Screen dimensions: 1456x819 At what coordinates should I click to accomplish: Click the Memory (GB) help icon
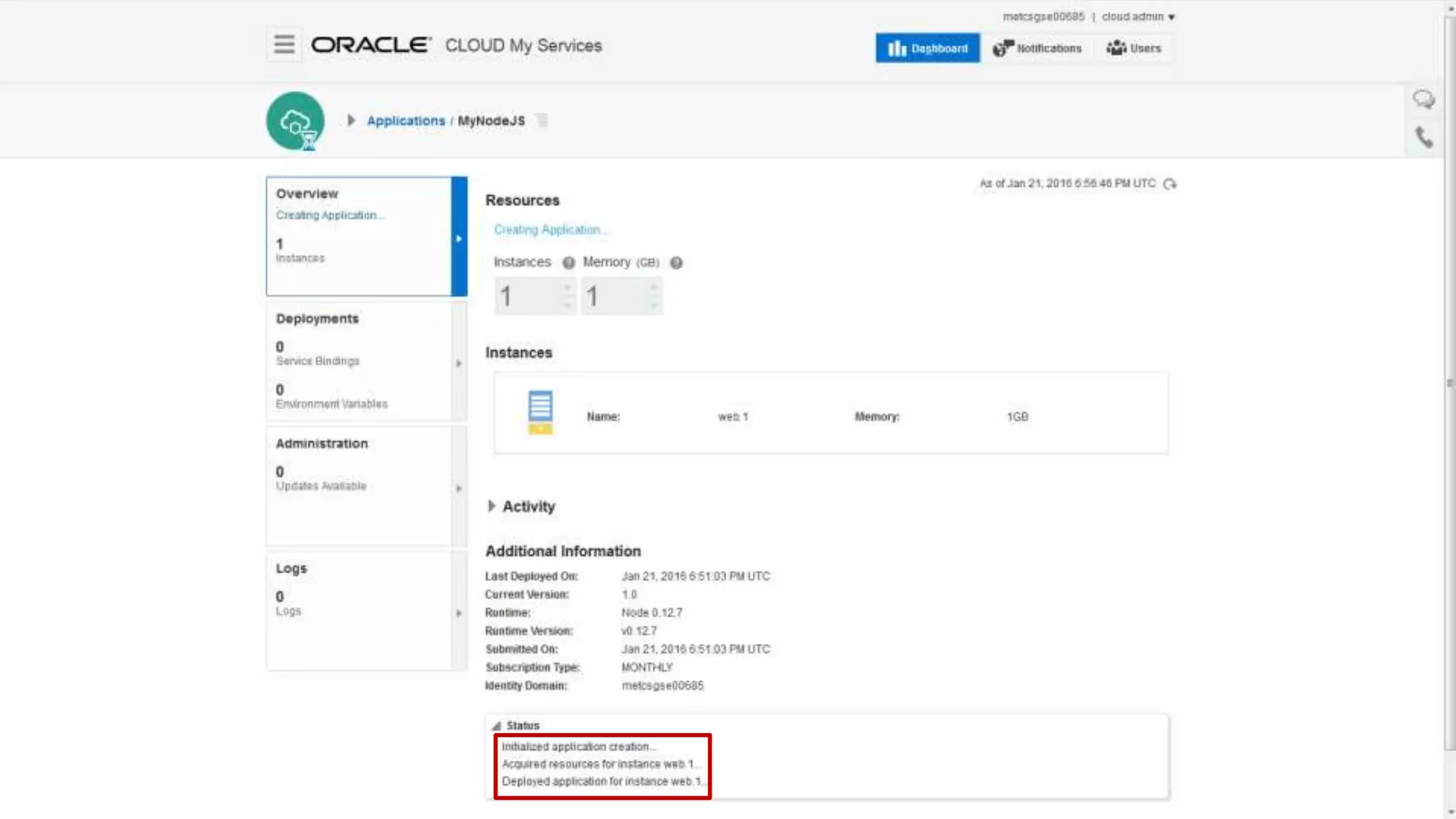pyautogui.click(x=676, y=262)
